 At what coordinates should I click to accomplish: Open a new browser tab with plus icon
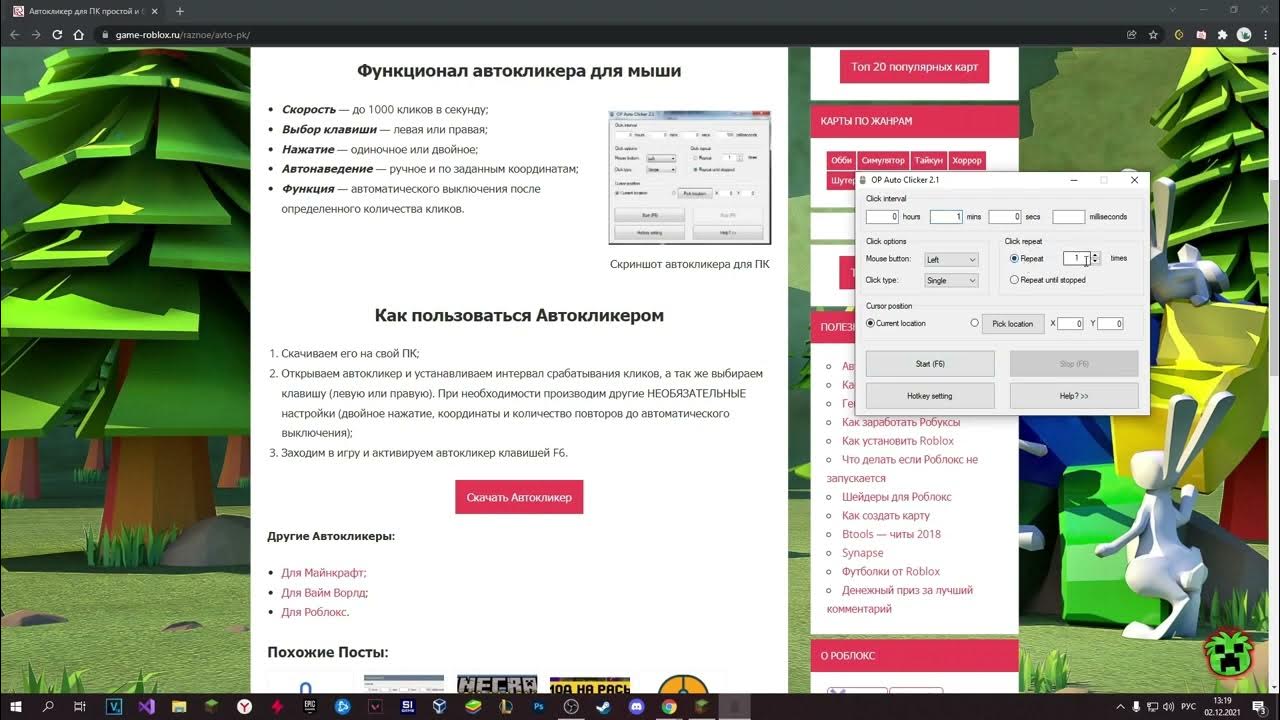coord(180,11)
